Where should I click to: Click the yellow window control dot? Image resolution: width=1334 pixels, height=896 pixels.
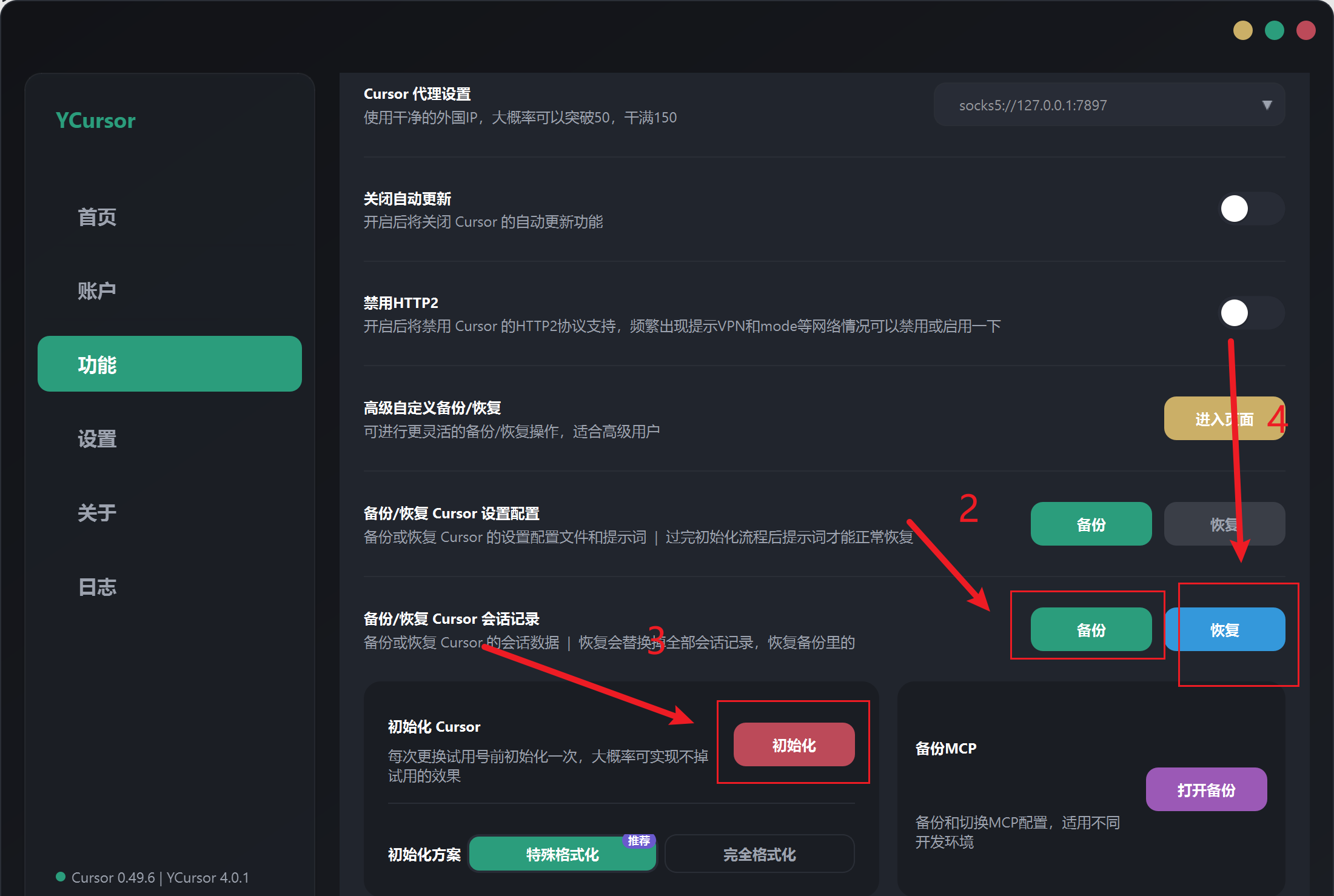pos(1242,30)
